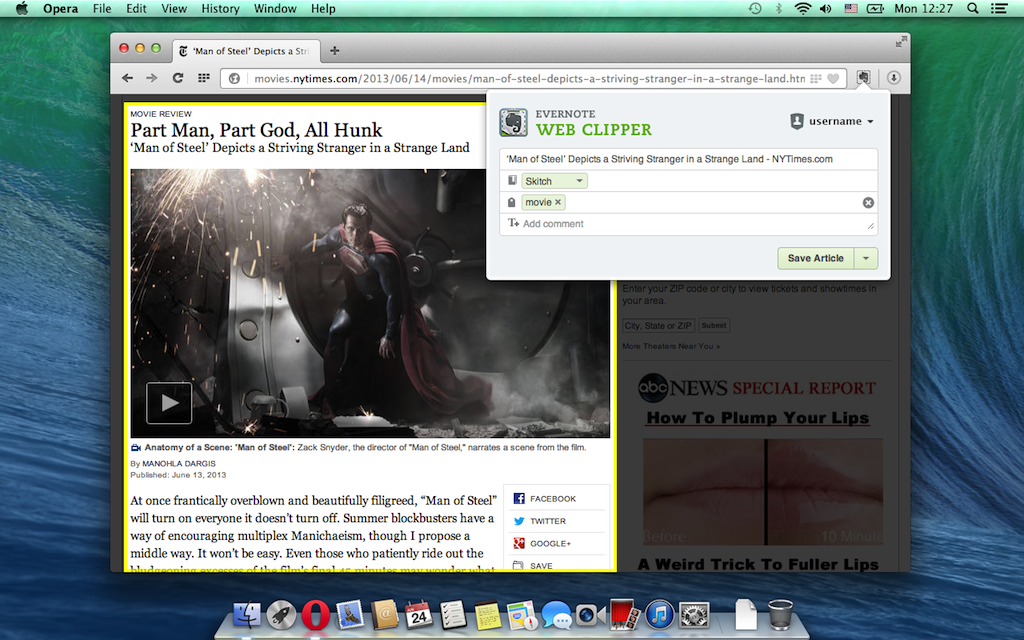Remove the 'movie' tag with its x
The height and width of the screenshot is (640, 1024).
558,202
